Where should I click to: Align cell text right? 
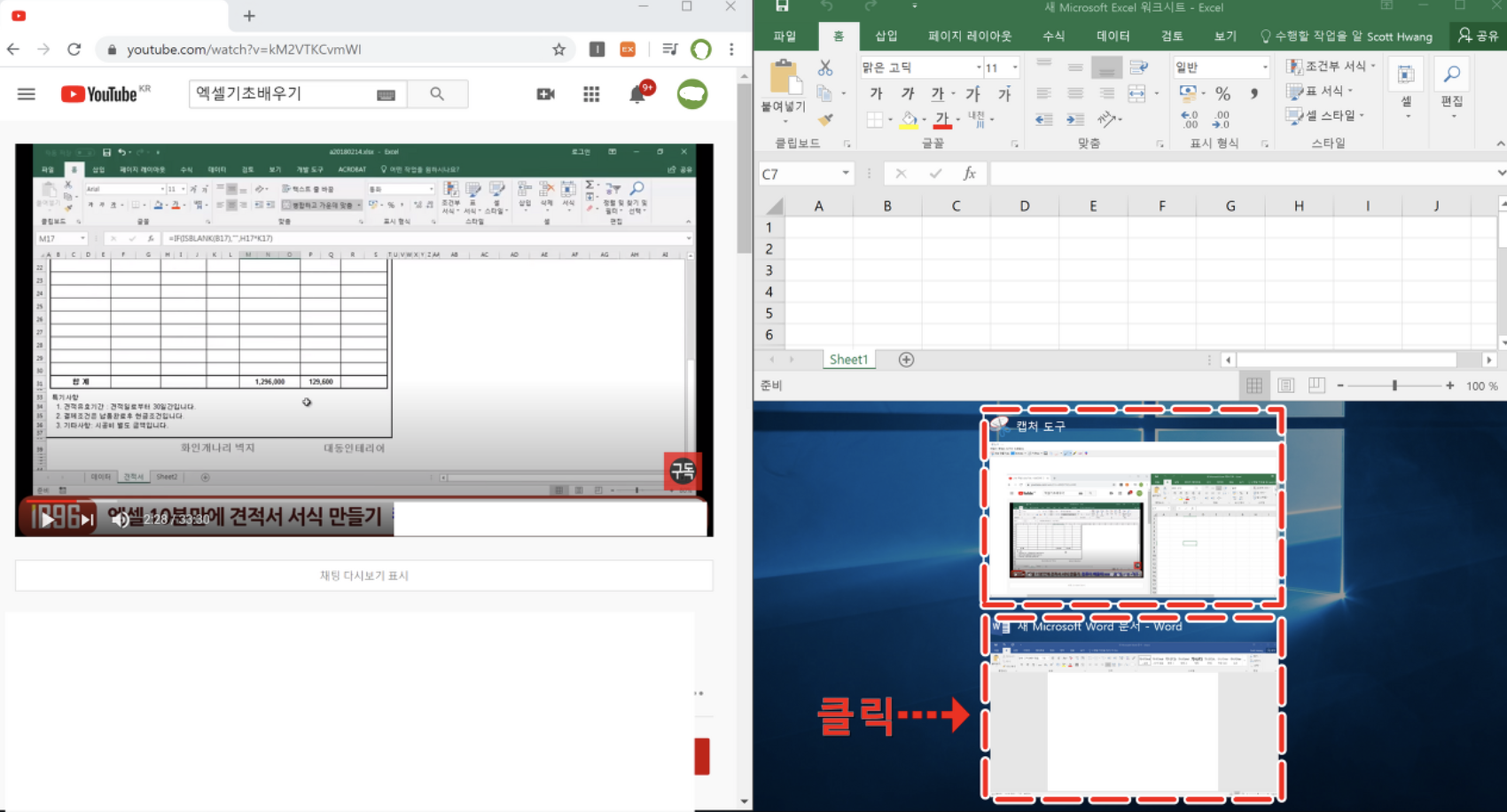point(1106,93)
